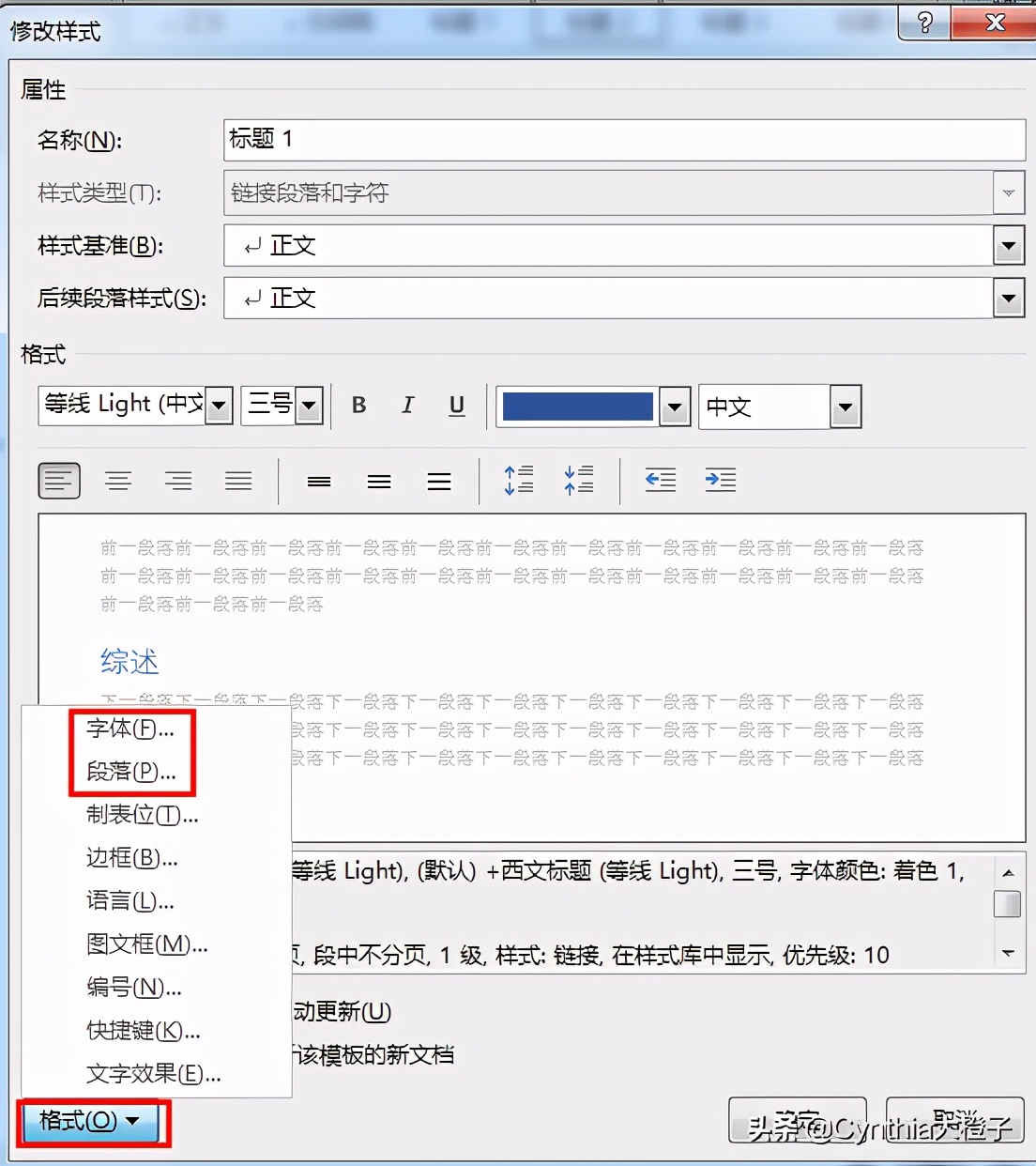
Task: Select the justify alignment icon
Action: 238,480
